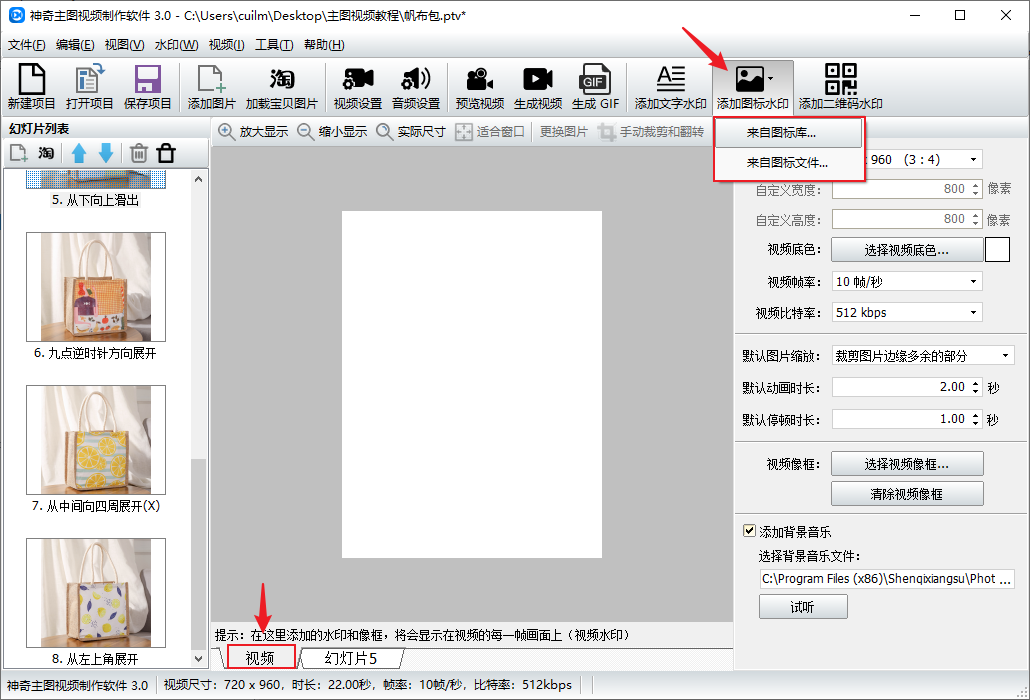Click the 选择视频像框... button
This screenshot has height=700, width=1030.
[907, 463]
